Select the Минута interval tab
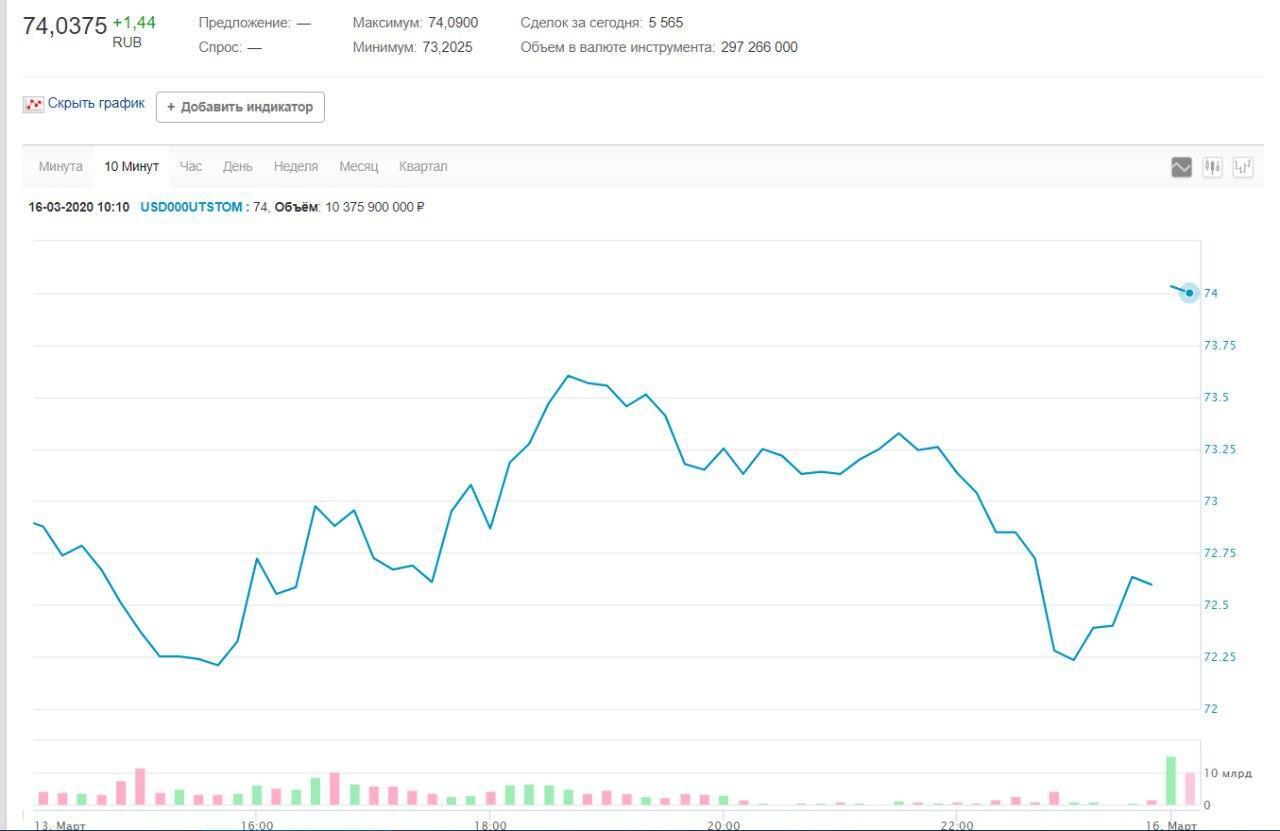 [61, 167]
